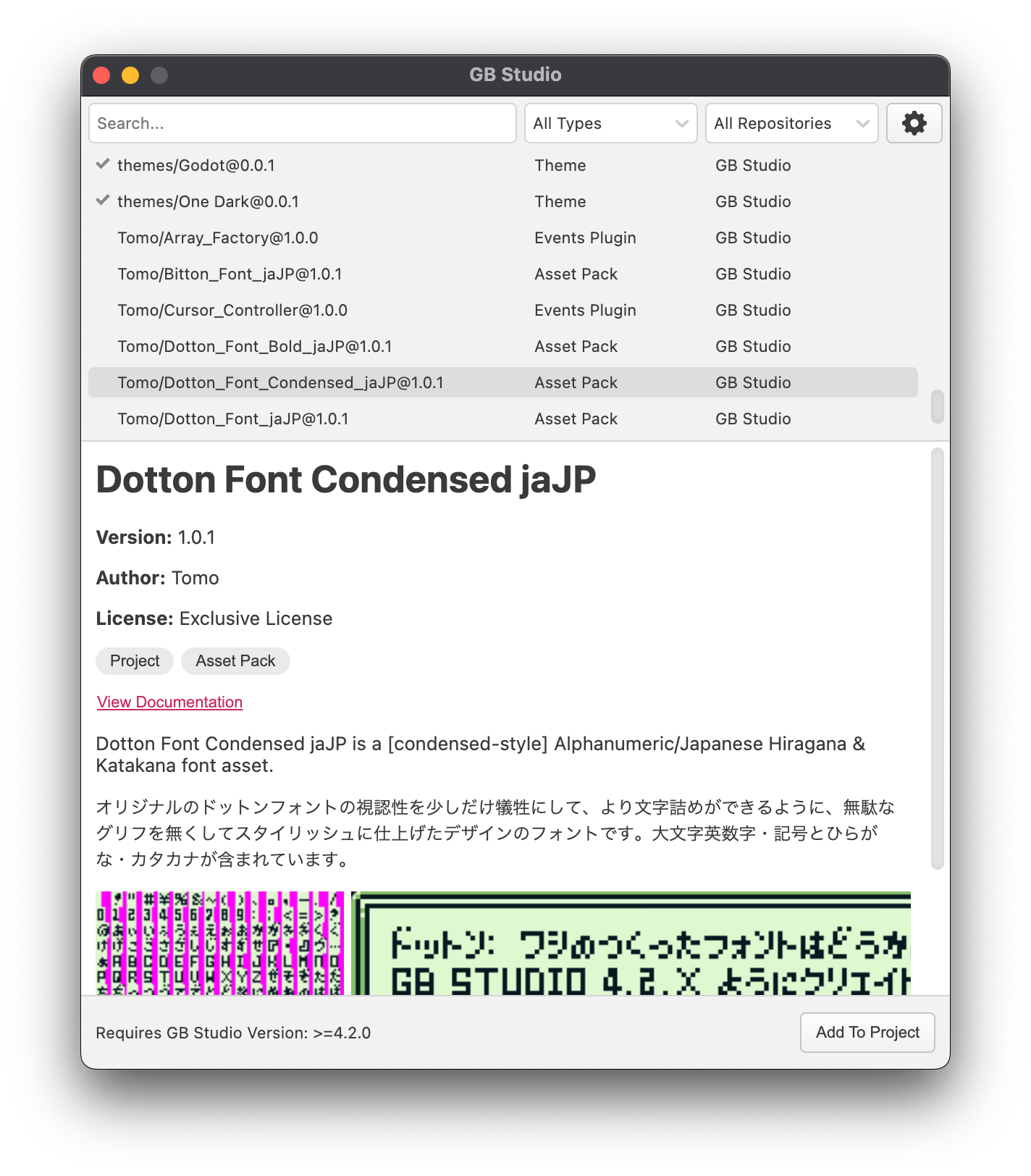Click the Add To Project button

point(867,1033)
